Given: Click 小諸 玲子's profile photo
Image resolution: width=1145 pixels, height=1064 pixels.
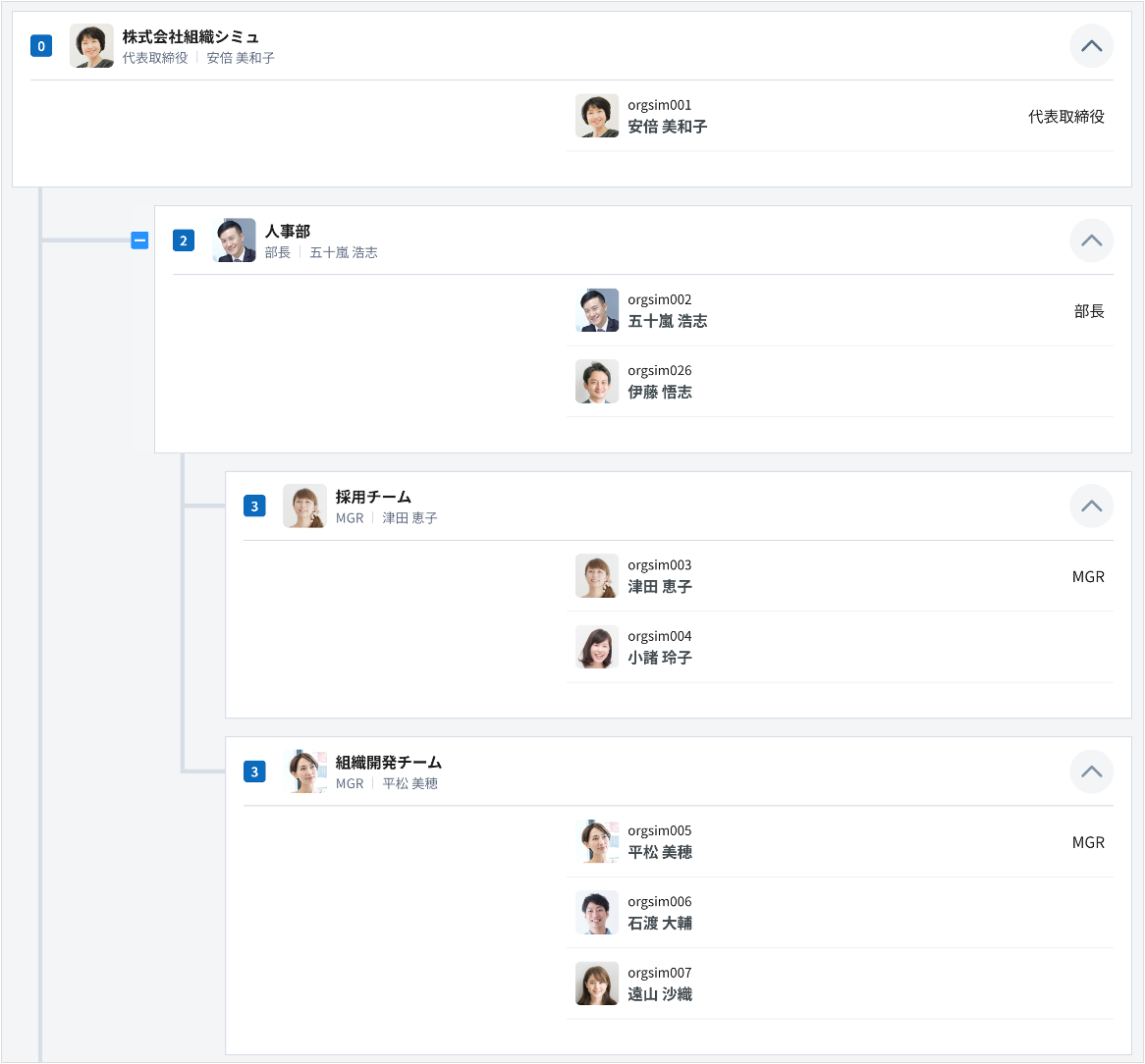Looking at the screenshot, I should point(597,647).
